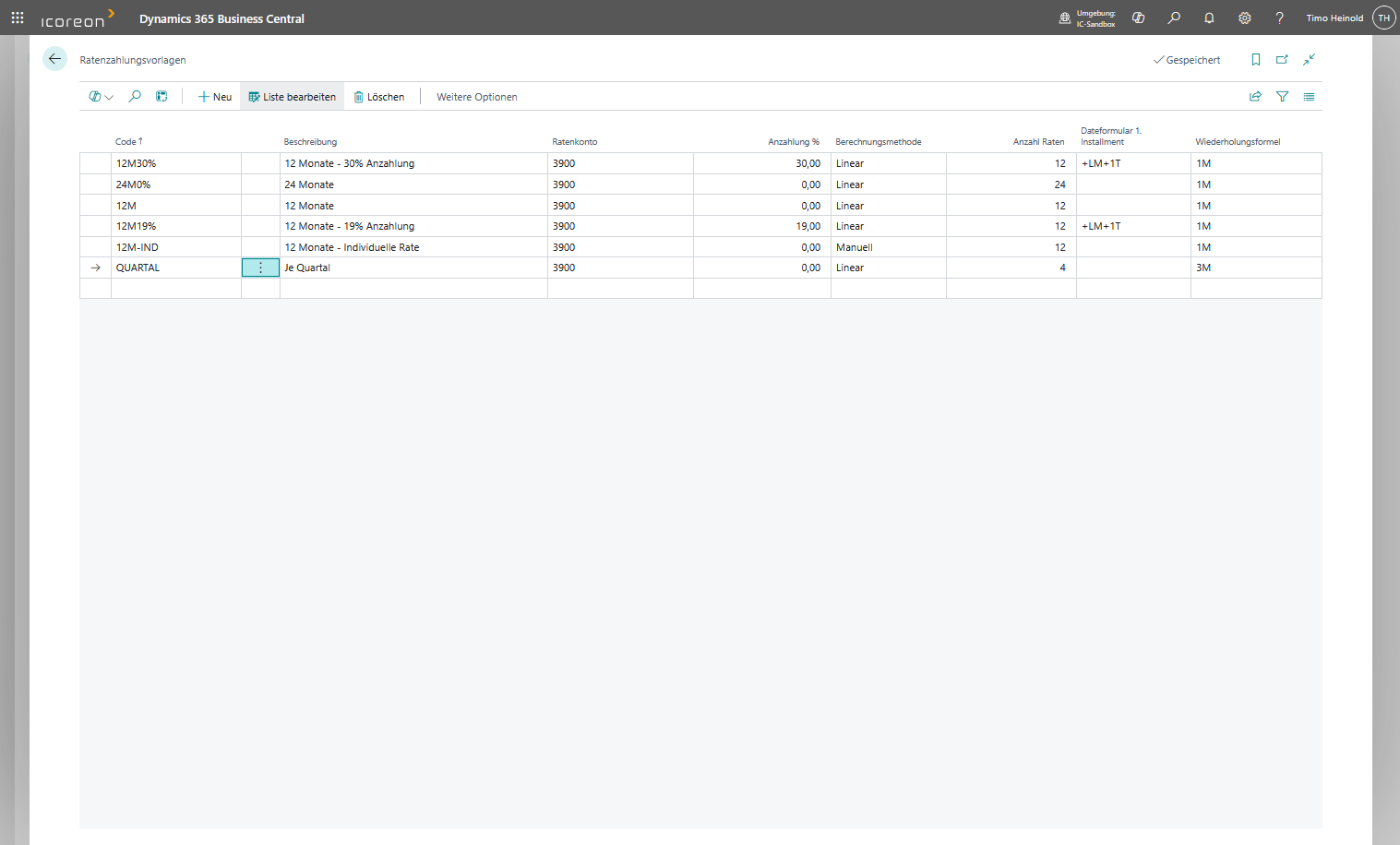Open the help question mark
Screen dimensions: 1400x845
1279,18
